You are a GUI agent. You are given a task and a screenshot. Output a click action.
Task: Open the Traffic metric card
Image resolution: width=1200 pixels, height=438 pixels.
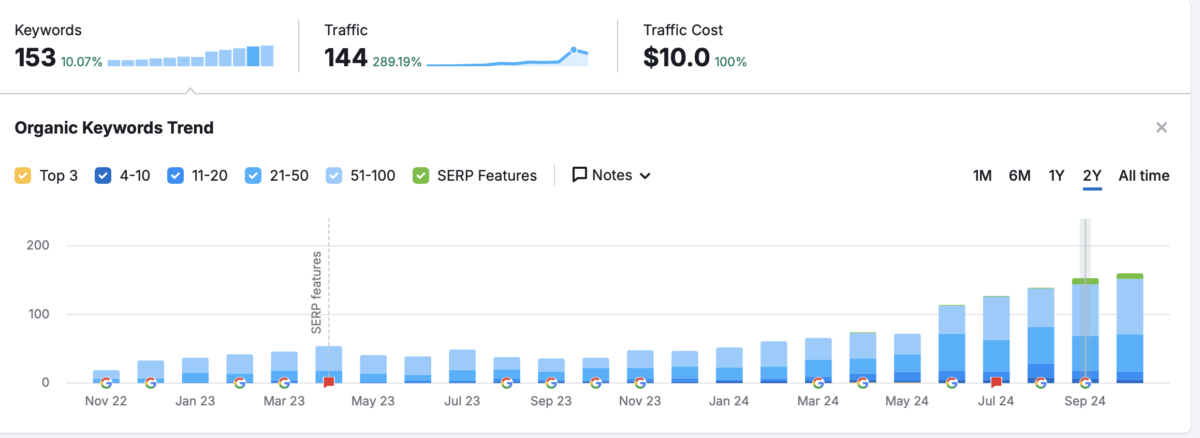(456, 46)
